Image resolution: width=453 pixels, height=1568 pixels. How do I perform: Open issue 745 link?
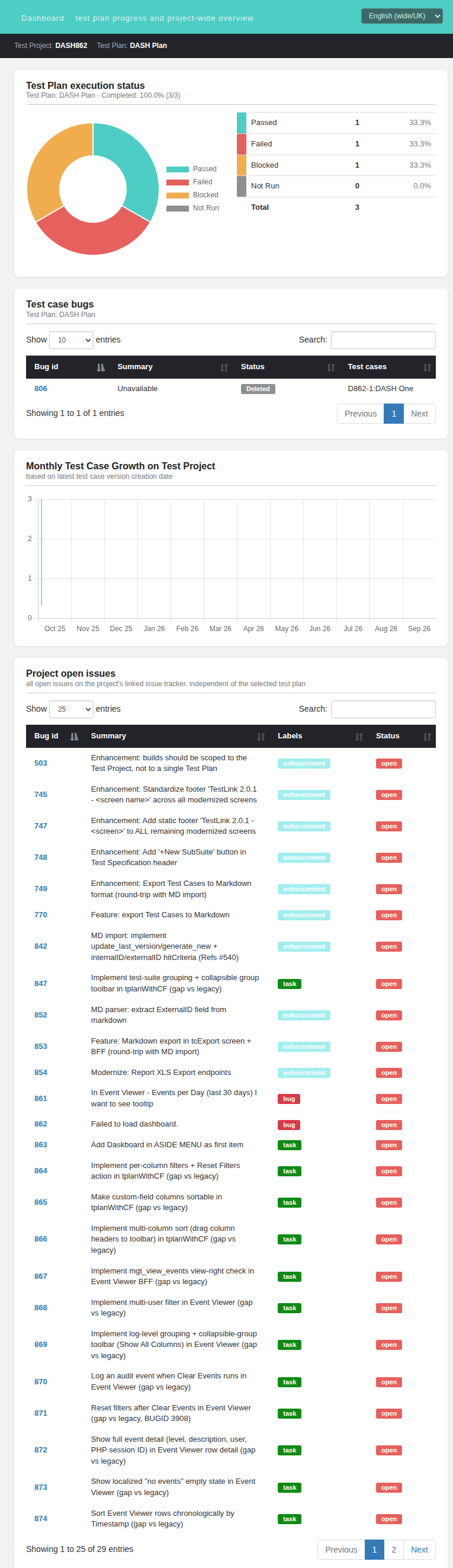[41, 794]
